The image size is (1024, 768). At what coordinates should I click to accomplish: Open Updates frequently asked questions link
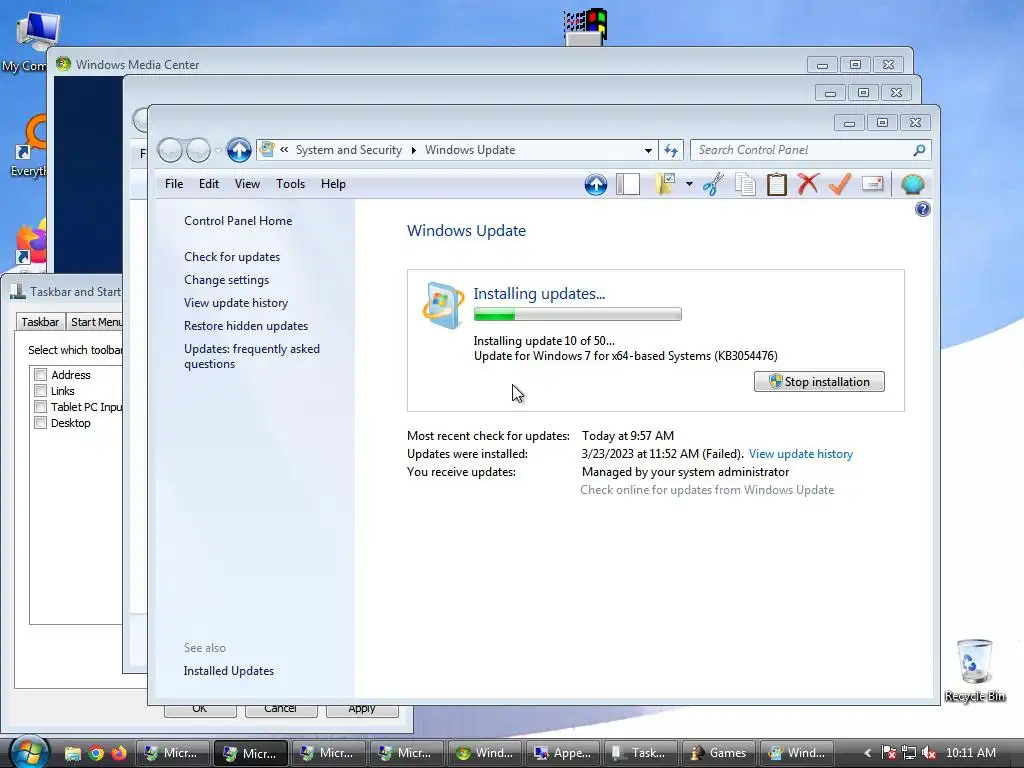251,357
